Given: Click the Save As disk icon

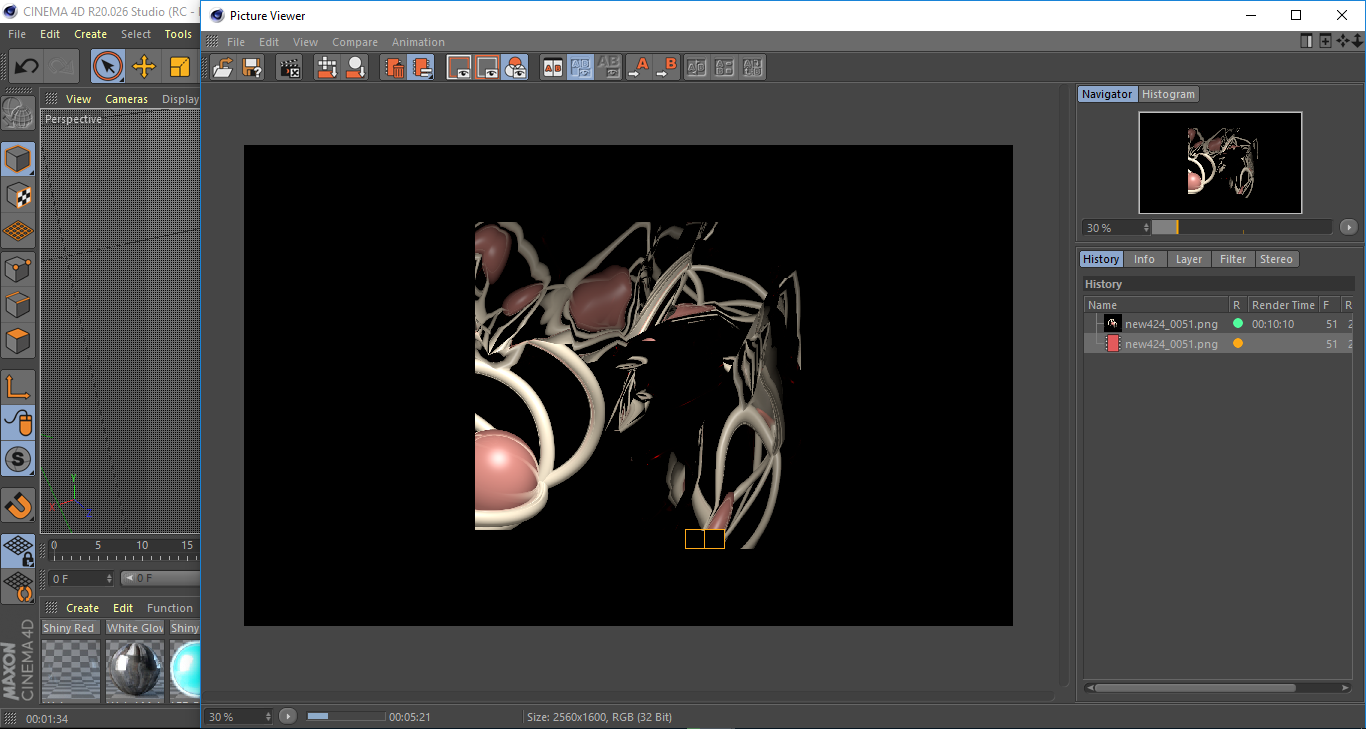Looking at the screenshot, I should pyautogui.click(x=252, y=67).
